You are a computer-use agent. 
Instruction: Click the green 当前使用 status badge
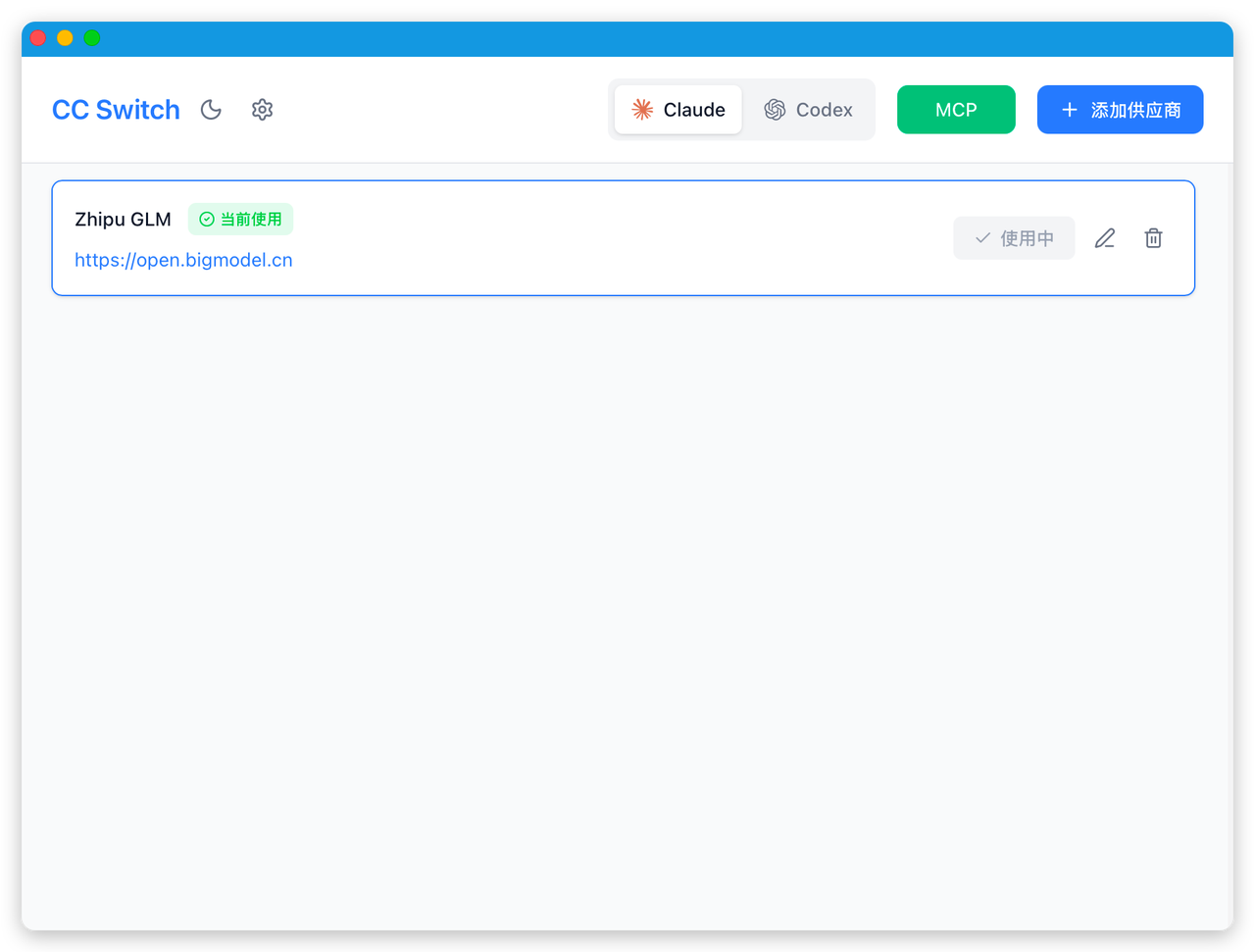coord(241,220)
